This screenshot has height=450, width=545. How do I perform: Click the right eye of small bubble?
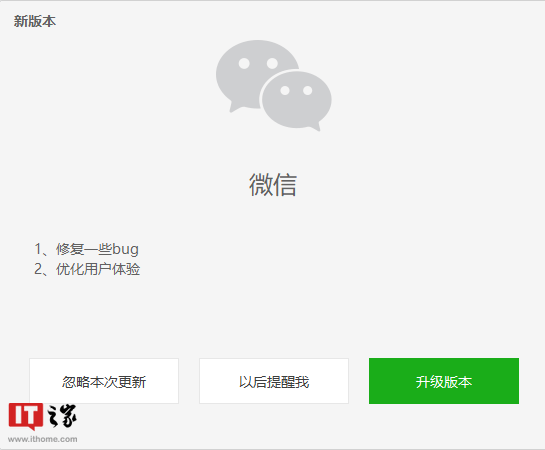tap(308, 91)
